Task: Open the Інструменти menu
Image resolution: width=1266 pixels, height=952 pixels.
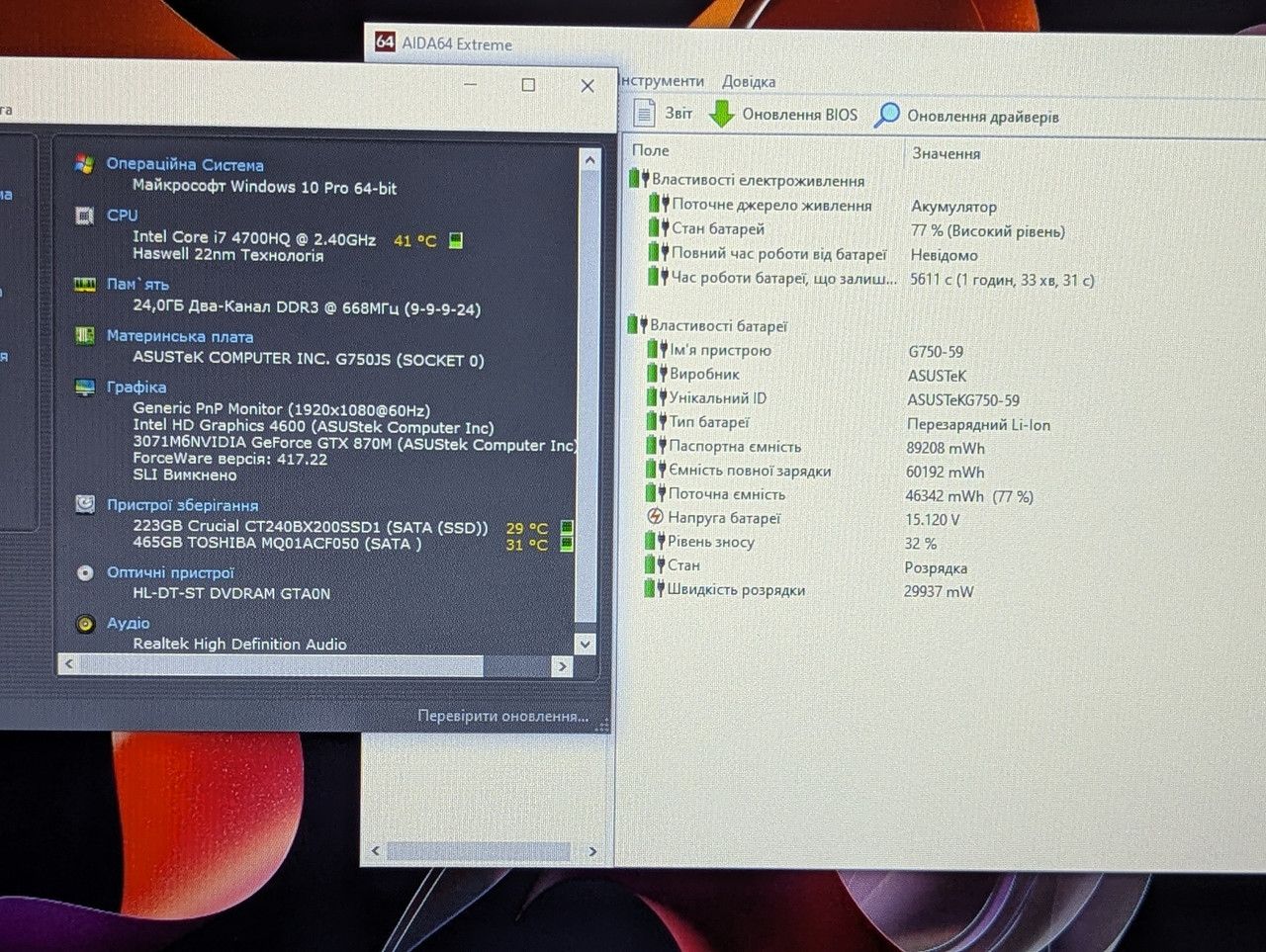Action: coord(662,81)
